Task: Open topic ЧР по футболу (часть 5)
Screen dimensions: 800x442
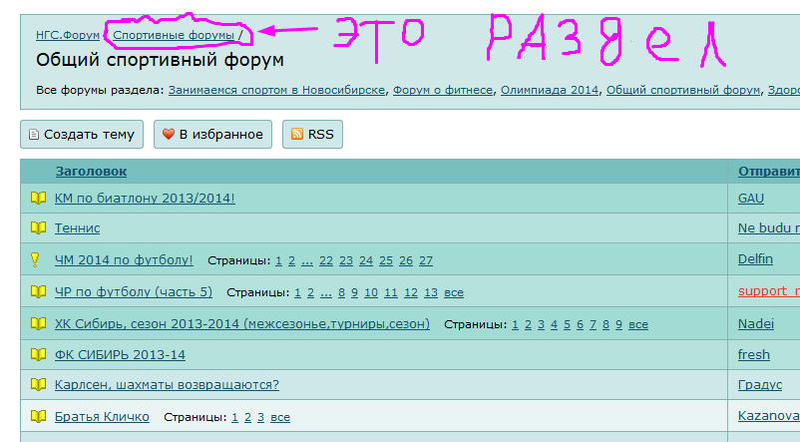Action: (x=133, y=292)
